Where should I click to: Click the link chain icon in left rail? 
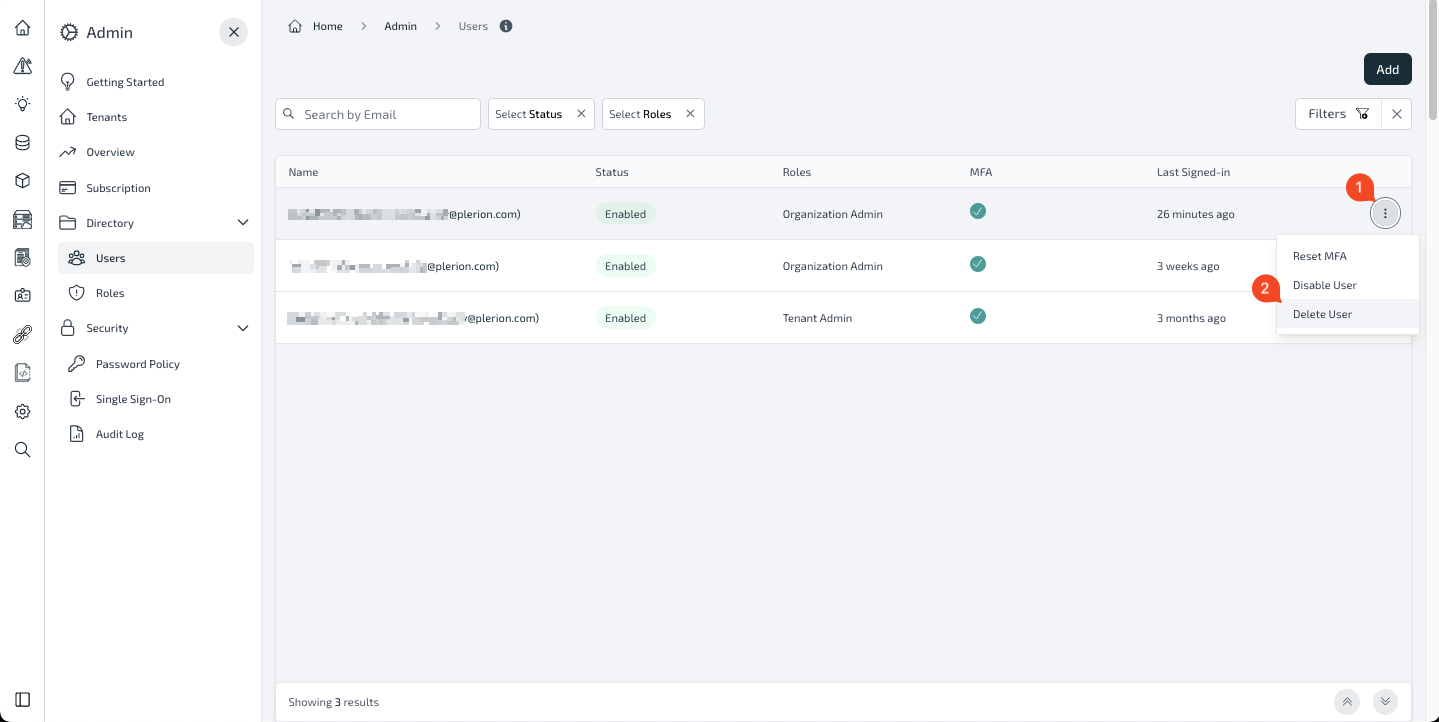pyautogui.click(x=22, y=334)
